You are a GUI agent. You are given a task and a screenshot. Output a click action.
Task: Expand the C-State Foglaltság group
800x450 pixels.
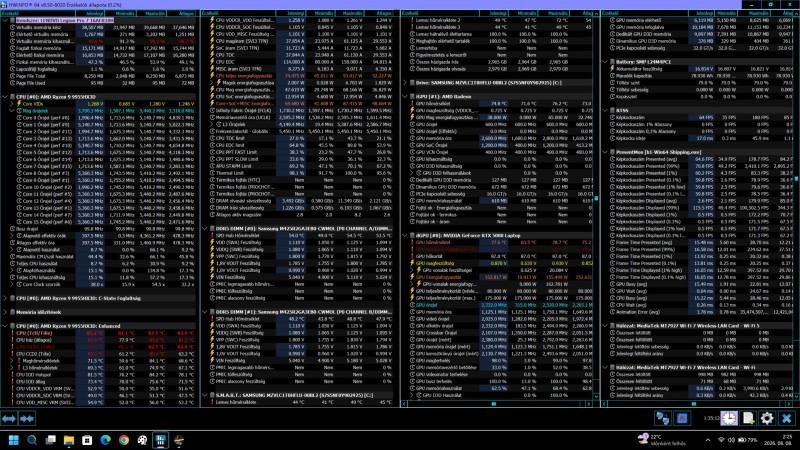(5, 298)
